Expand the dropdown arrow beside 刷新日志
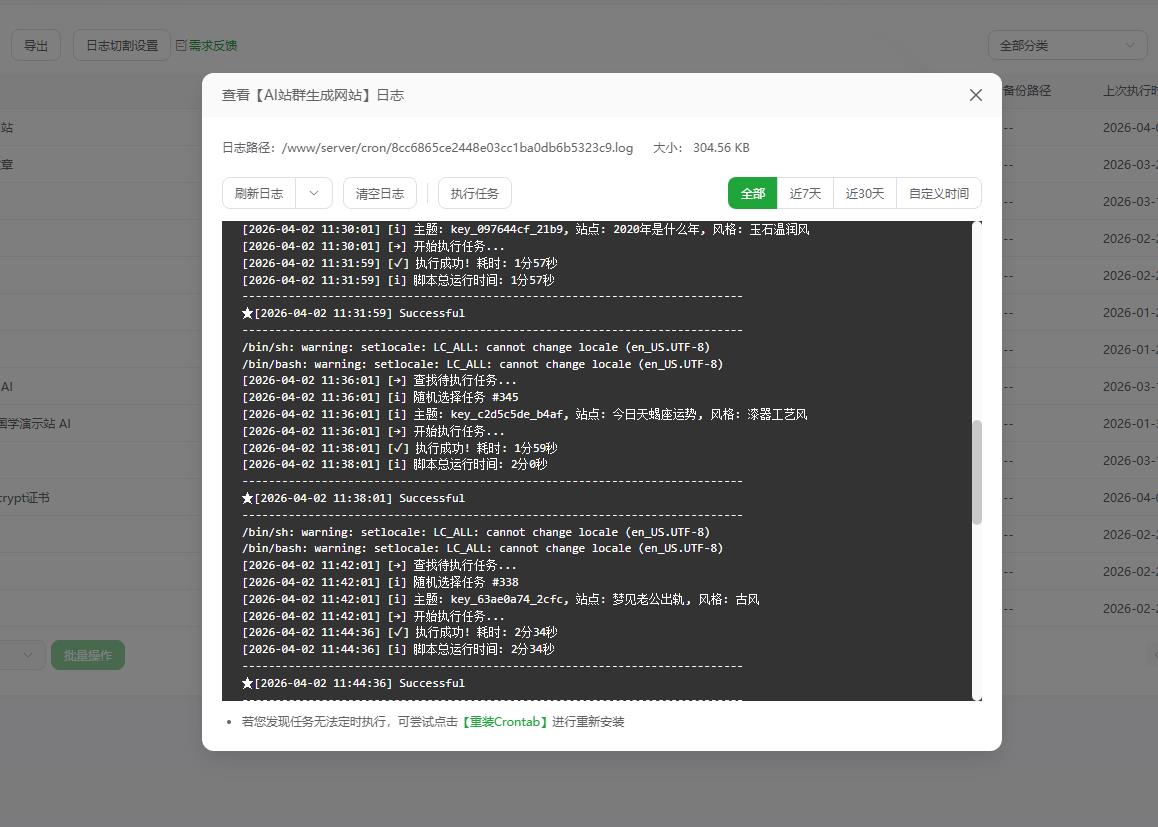This screenshot has width=1158, height=827. [x=314, y=193]
